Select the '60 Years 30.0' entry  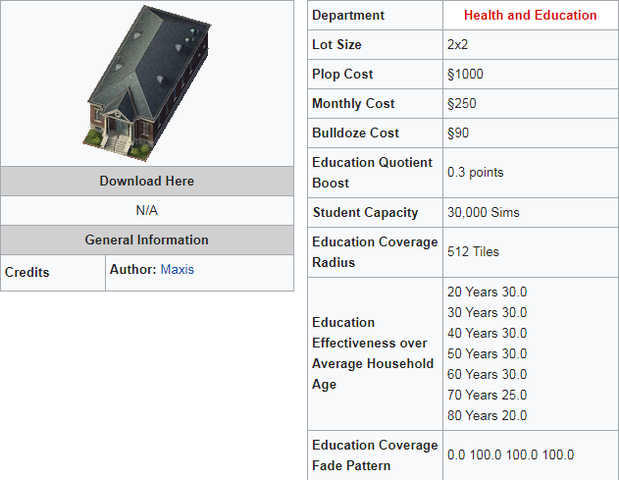[x=487, y=374]
